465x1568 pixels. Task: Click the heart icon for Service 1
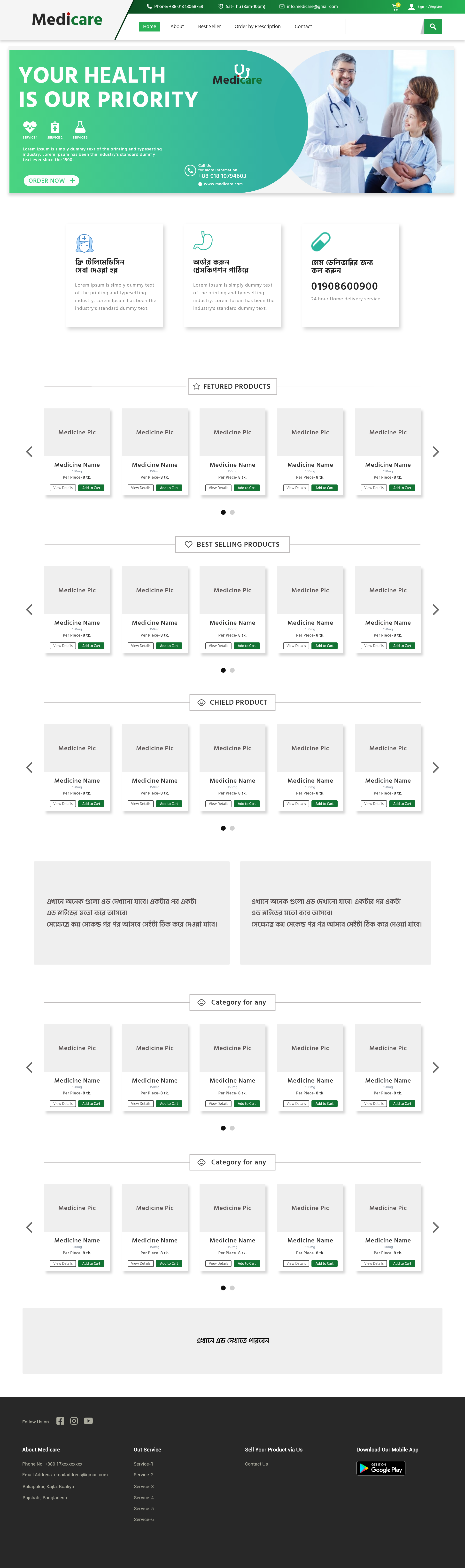[30, 127]
